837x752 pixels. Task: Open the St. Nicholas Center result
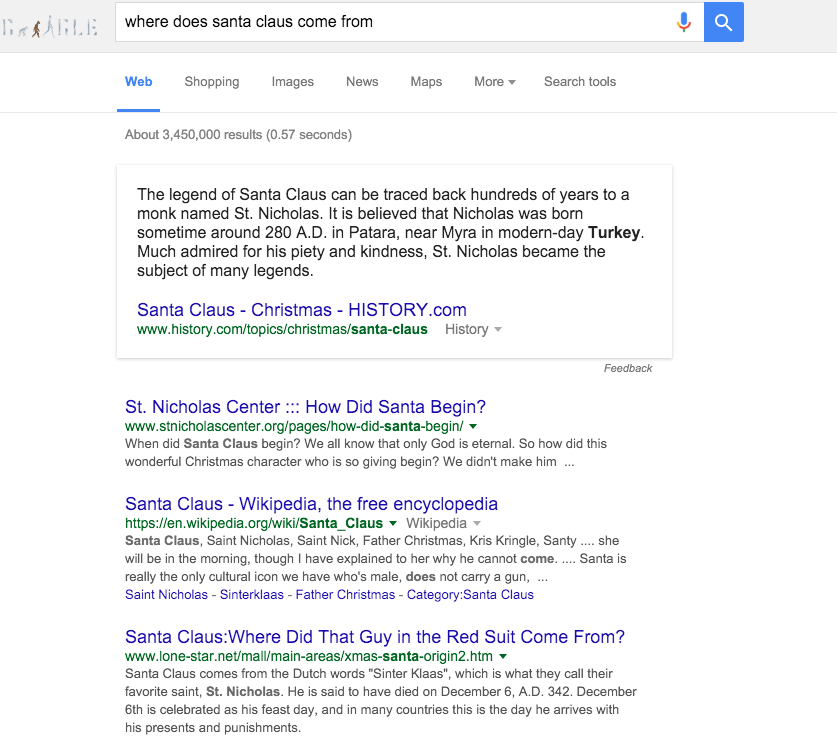coord(303,407)
